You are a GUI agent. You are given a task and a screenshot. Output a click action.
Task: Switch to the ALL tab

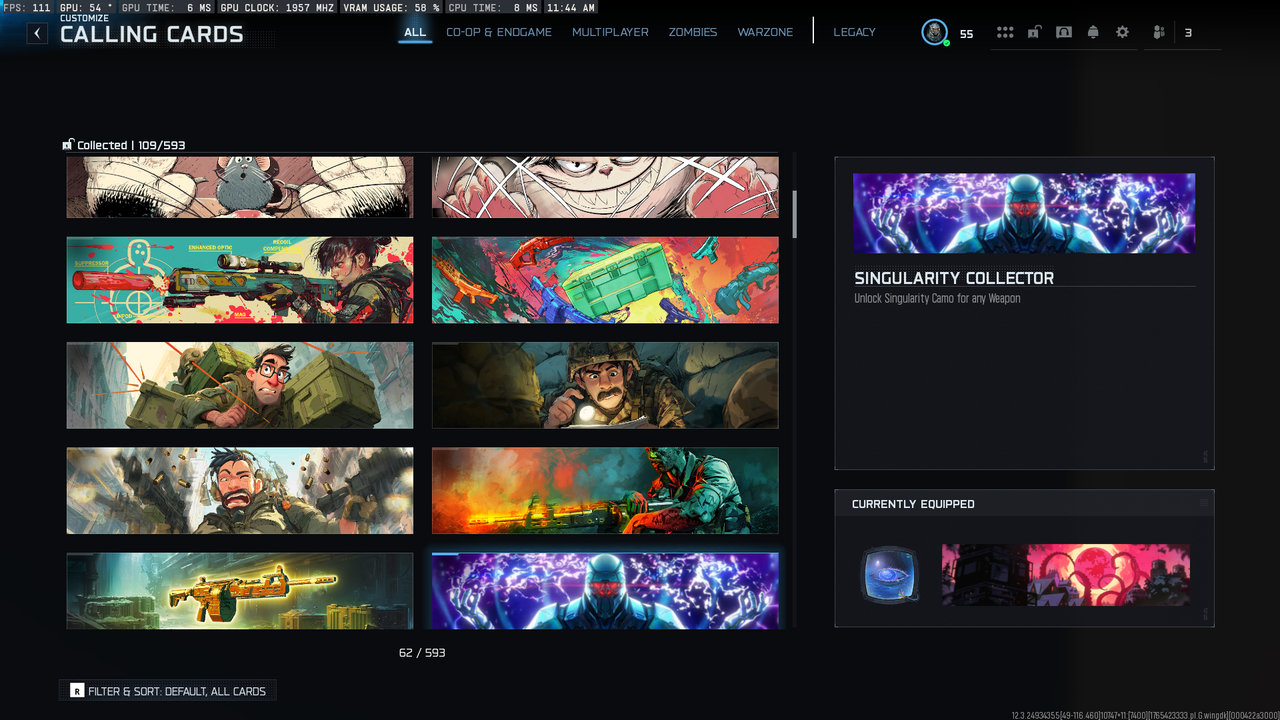[415, 32]
